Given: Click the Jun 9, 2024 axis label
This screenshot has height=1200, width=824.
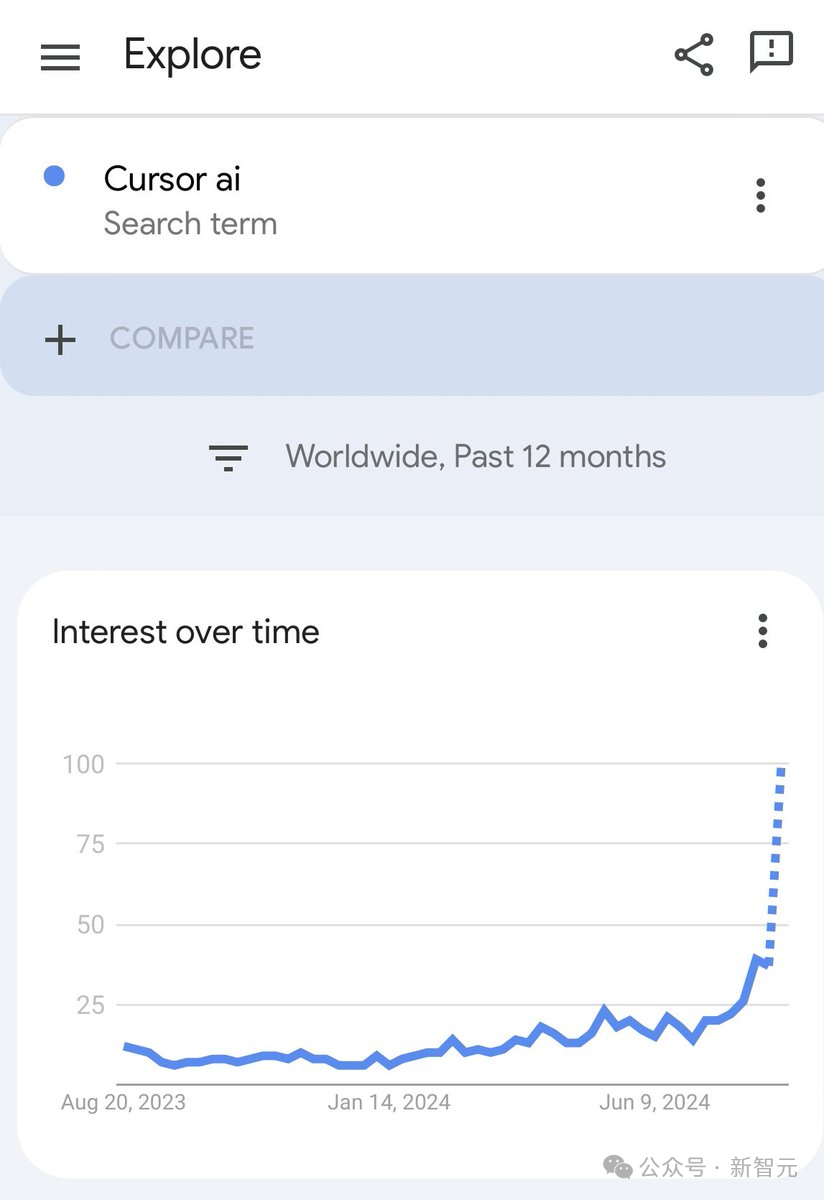Looking at the screenshot, I should coord(654,1103).
